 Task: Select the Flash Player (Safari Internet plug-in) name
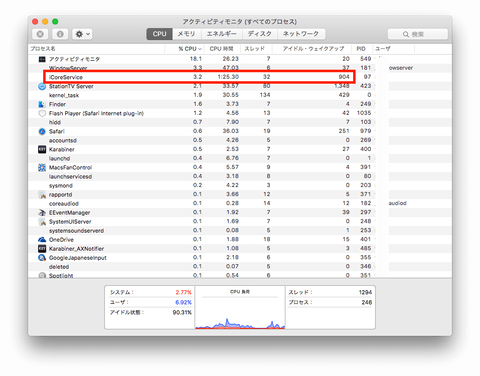pos(96,113)
